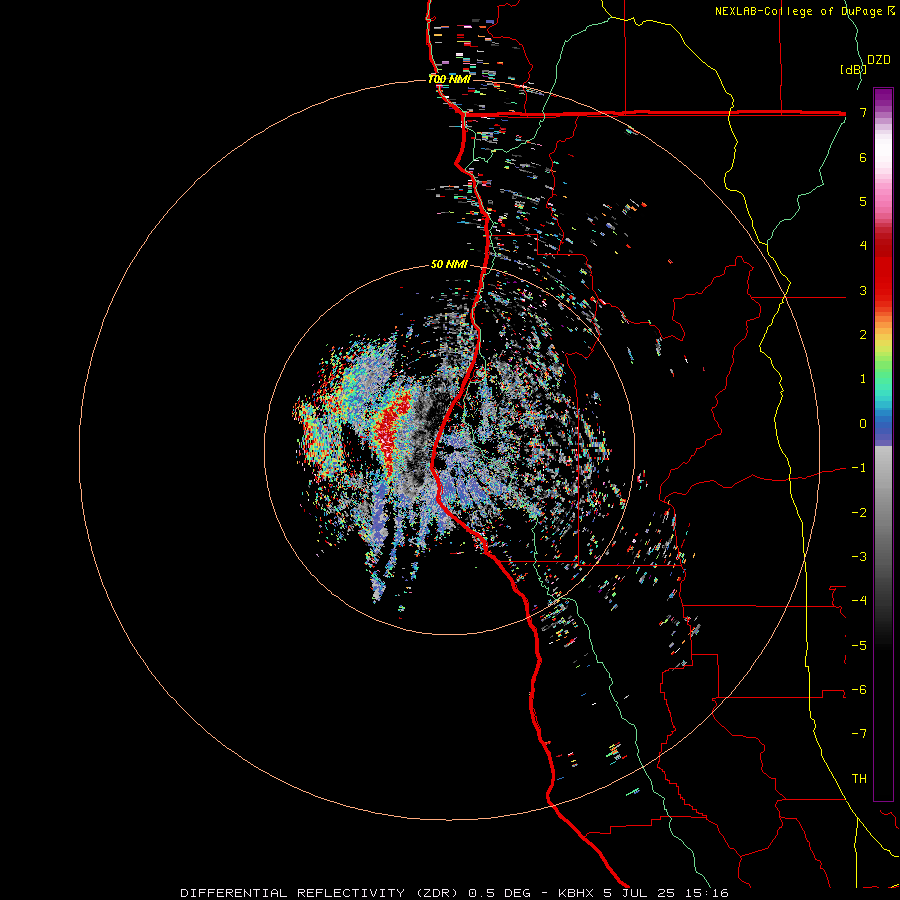Click the 0 value on color scale
900x900 pixels.
click(x=863, y=424)
